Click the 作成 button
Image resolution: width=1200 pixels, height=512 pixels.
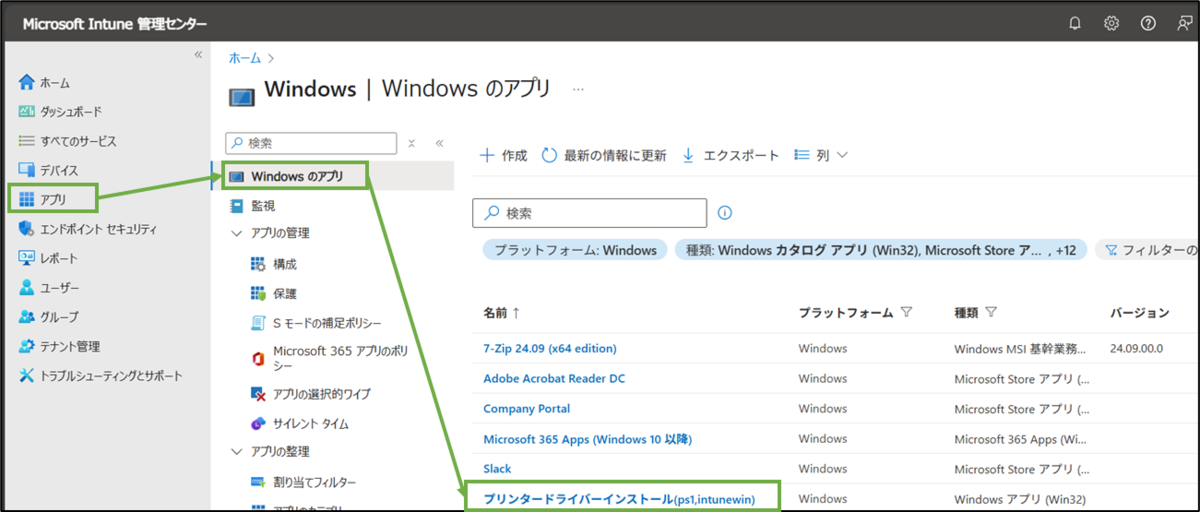[x=503, y=155]
